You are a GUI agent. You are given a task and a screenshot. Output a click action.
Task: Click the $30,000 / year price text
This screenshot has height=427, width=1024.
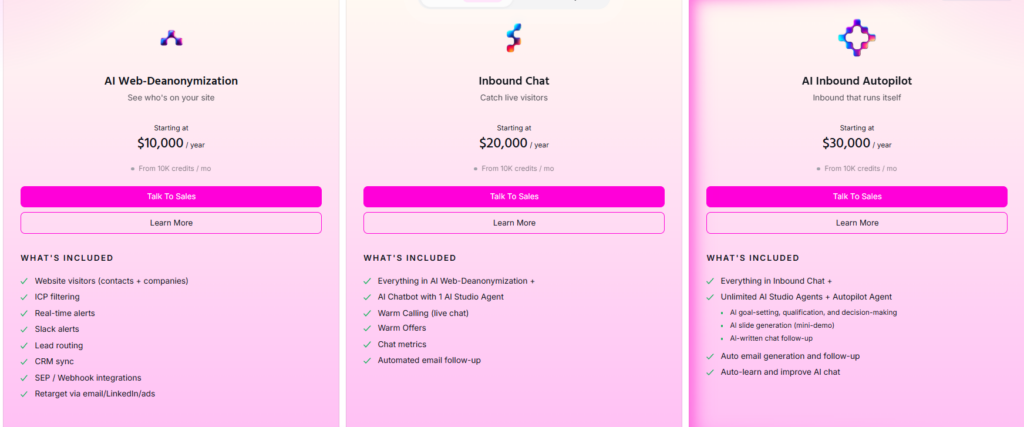(x=857, y=143)
